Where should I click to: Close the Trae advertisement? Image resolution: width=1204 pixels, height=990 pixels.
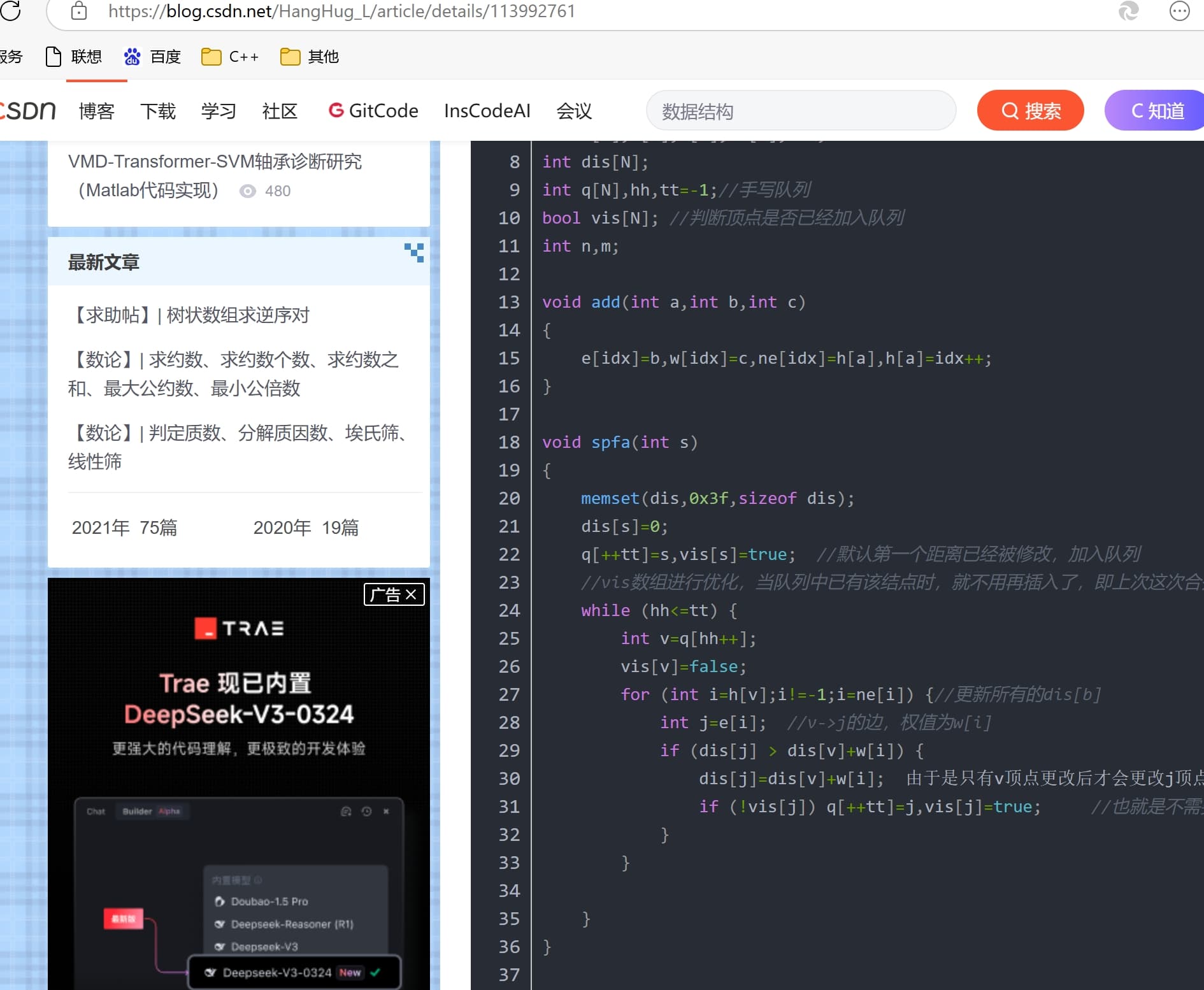click(x=411, y=594)
